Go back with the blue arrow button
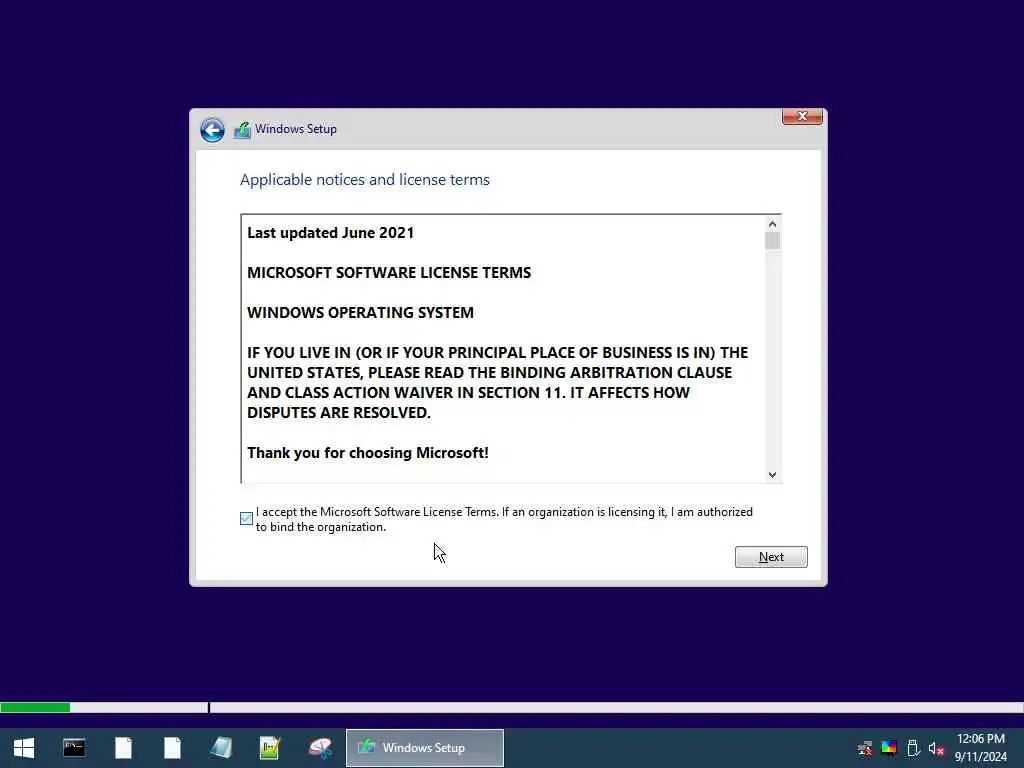1024x768 pixels. (212, 130)
